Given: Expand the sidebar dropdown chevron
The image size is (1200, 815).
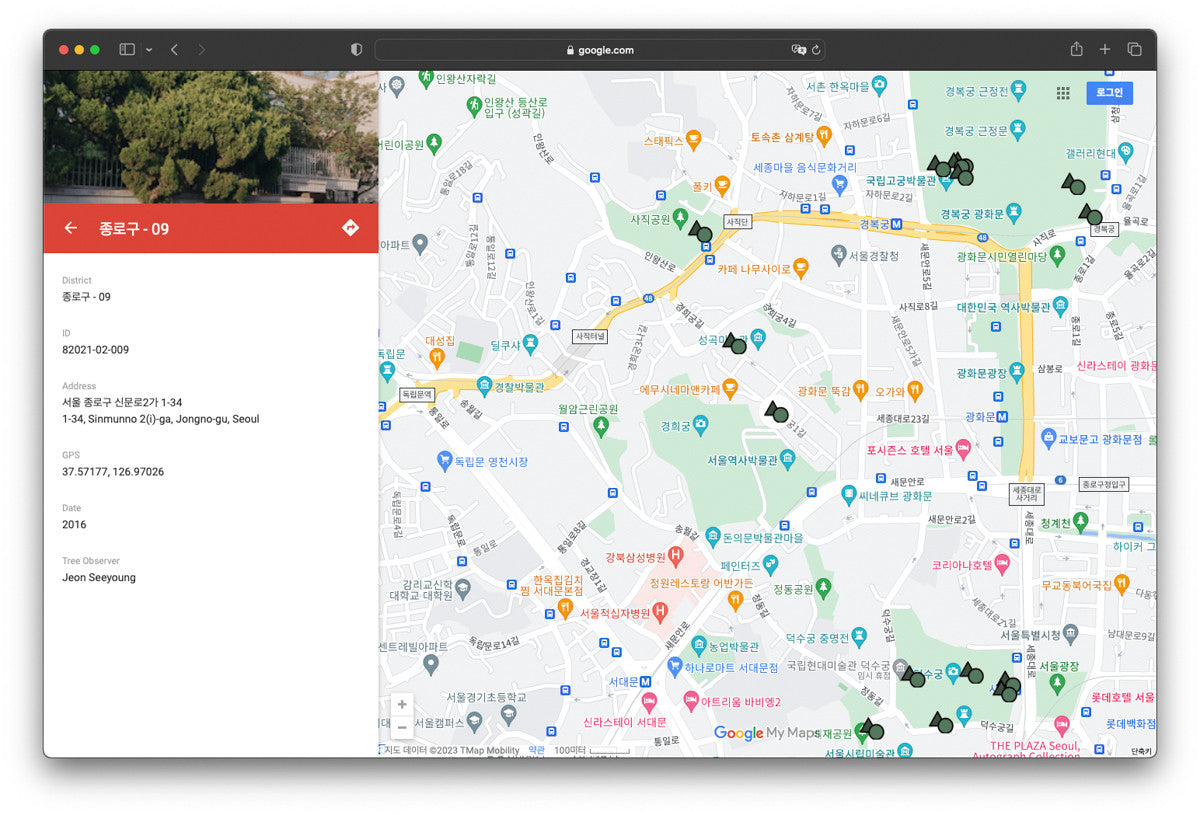Looking at the screenshot, I should [x=149, y=49].
